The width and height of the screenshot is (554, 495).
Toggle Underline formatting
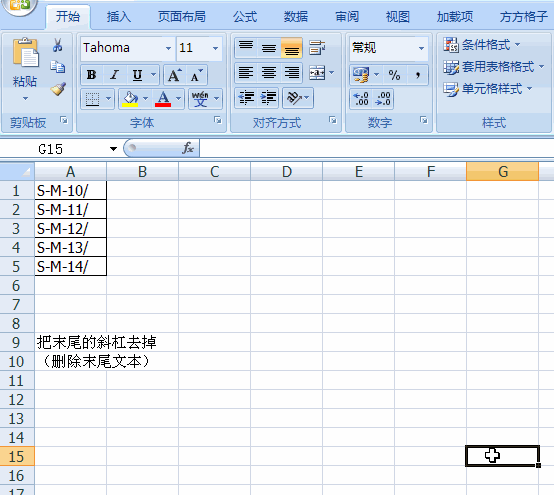137,75
